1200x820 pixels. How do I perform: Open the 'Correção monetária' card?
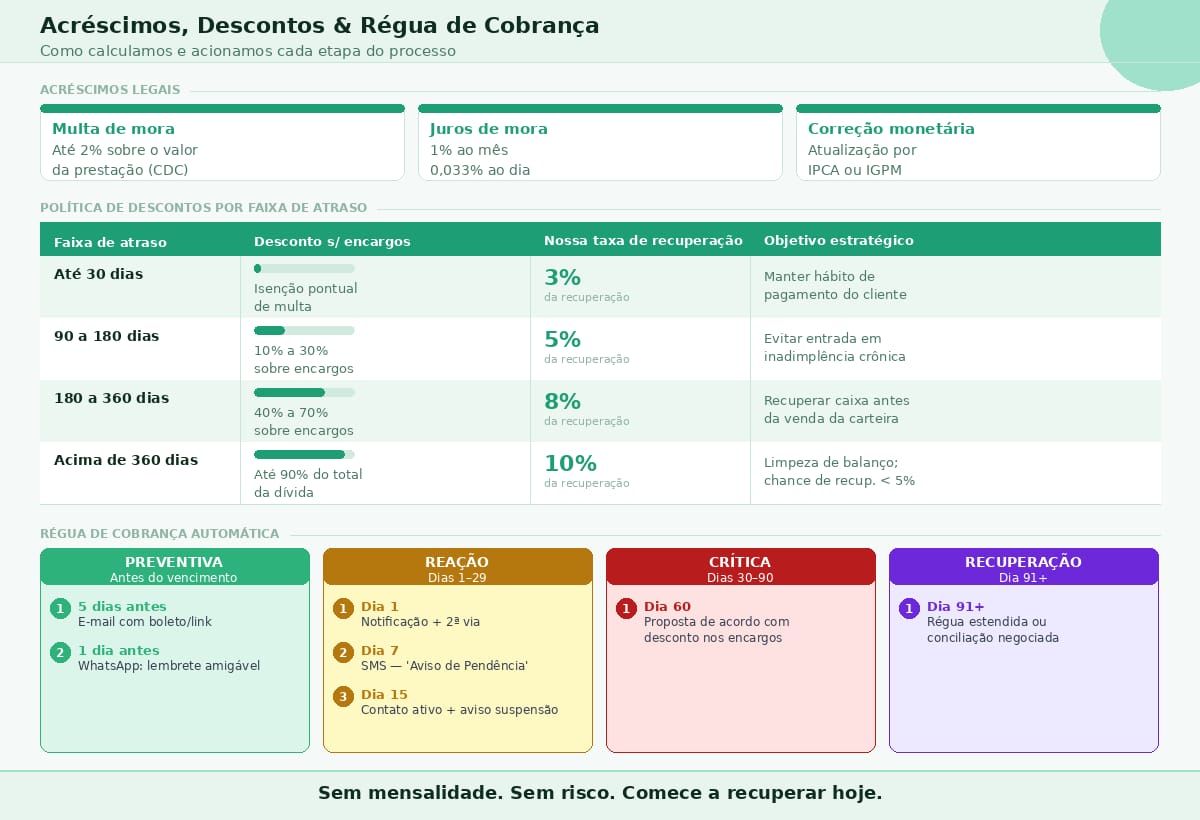click(978, 143)
